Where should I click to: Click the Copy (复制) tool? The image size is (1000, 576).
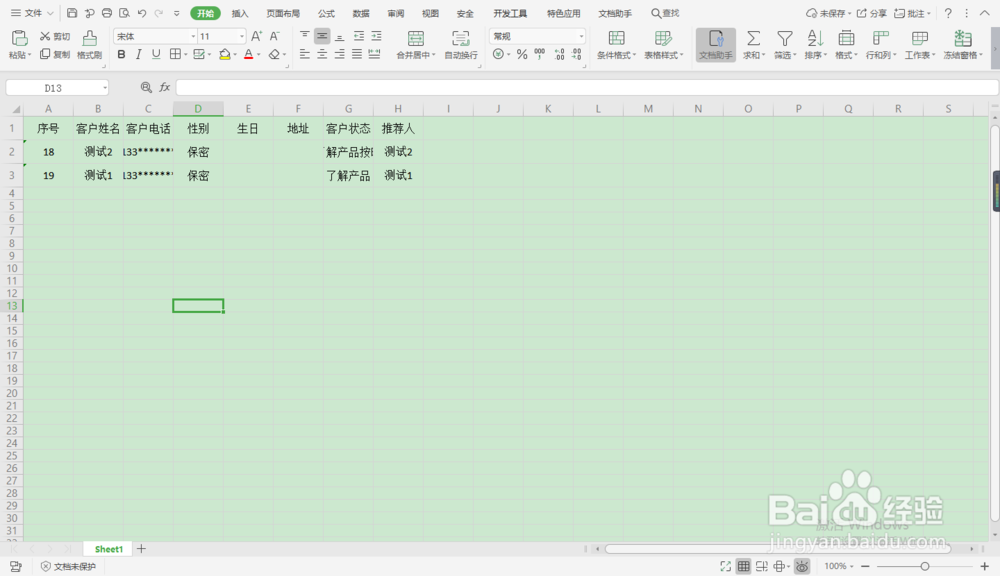point(55,54)
